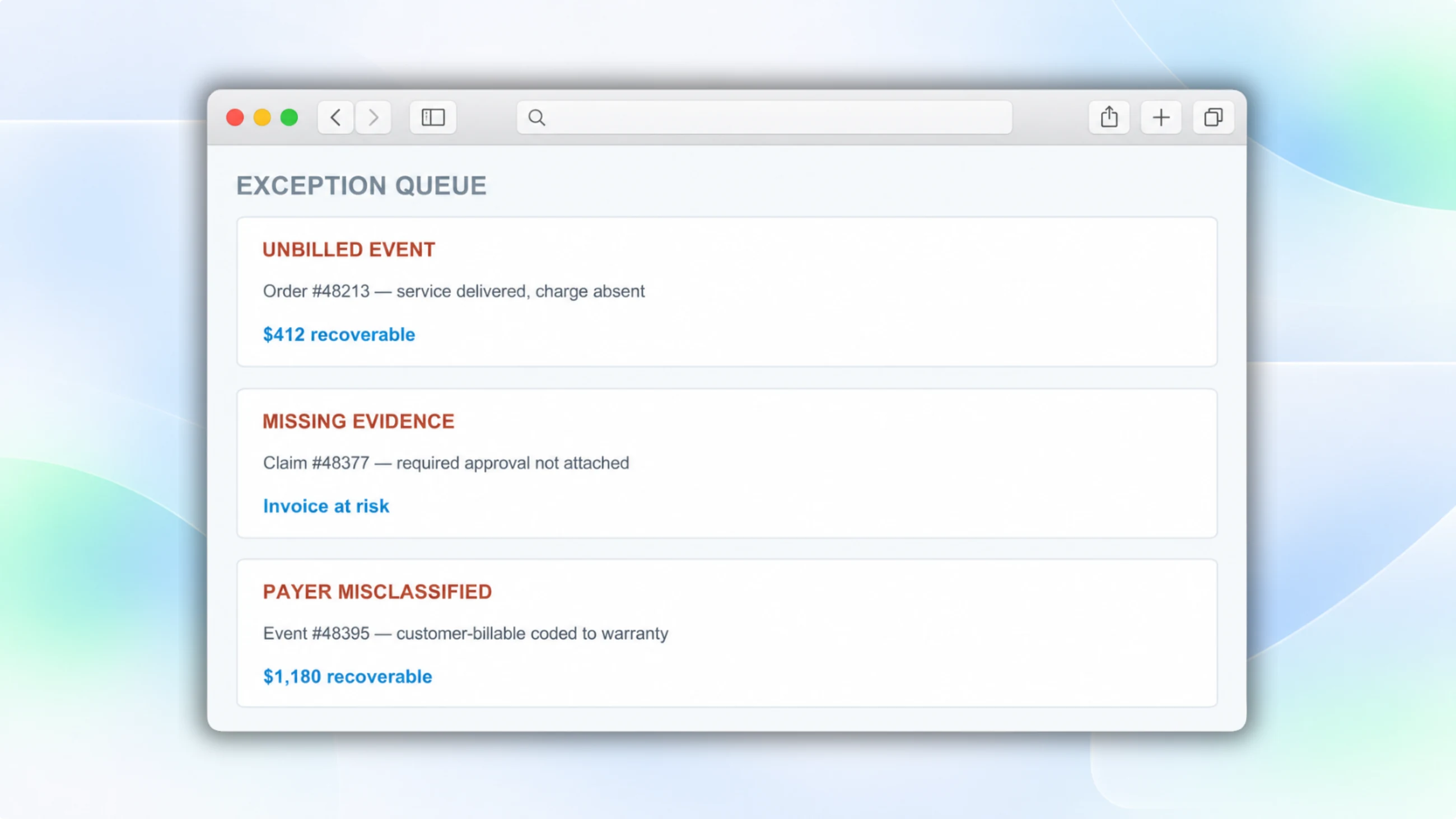Viewport: 1456px width, 819px height.
Task: Go forward with the right chevron button
Action: (373, 118)
